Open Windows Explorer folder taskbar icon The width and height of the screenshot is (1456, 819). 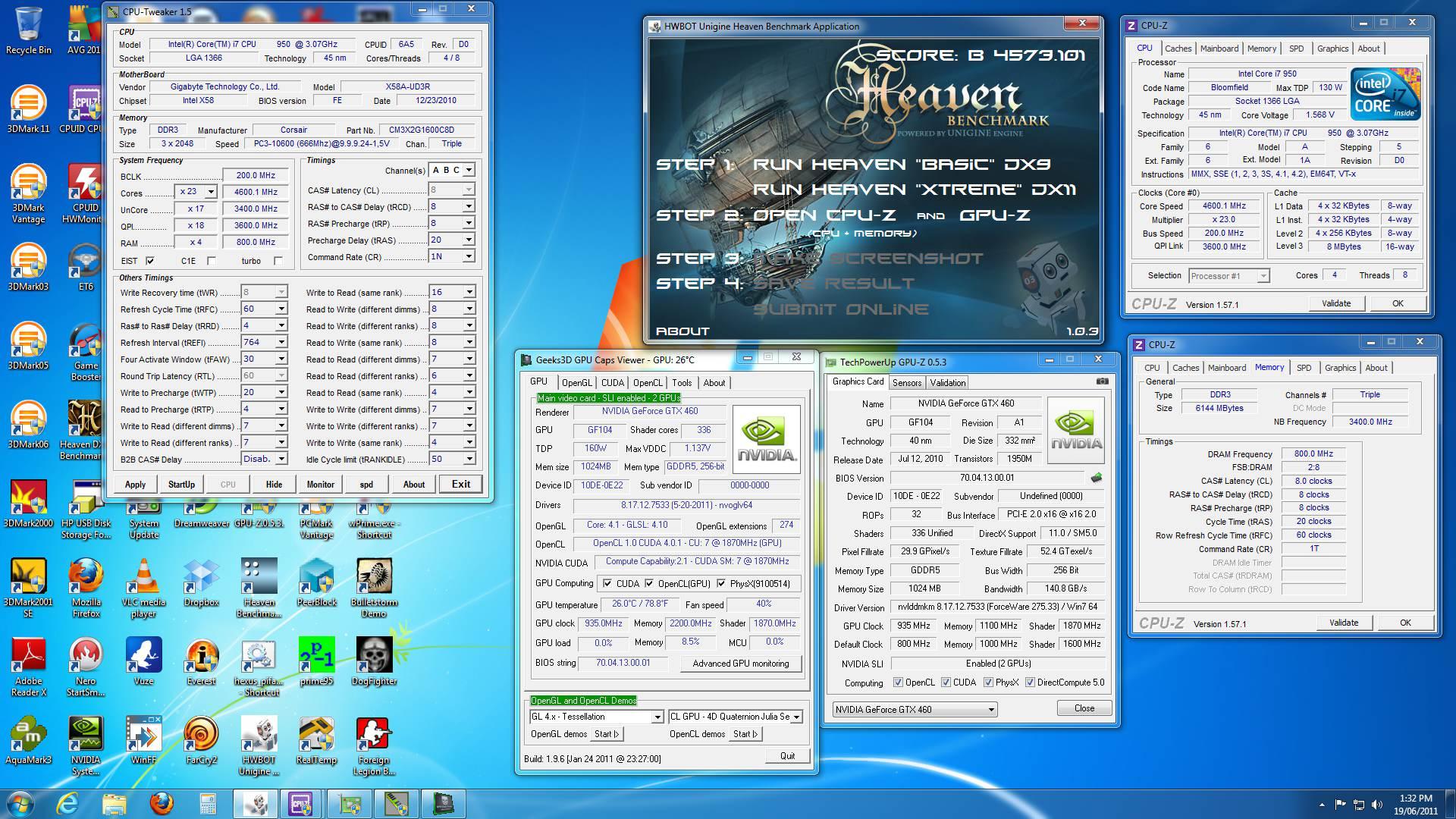point(114,804)
